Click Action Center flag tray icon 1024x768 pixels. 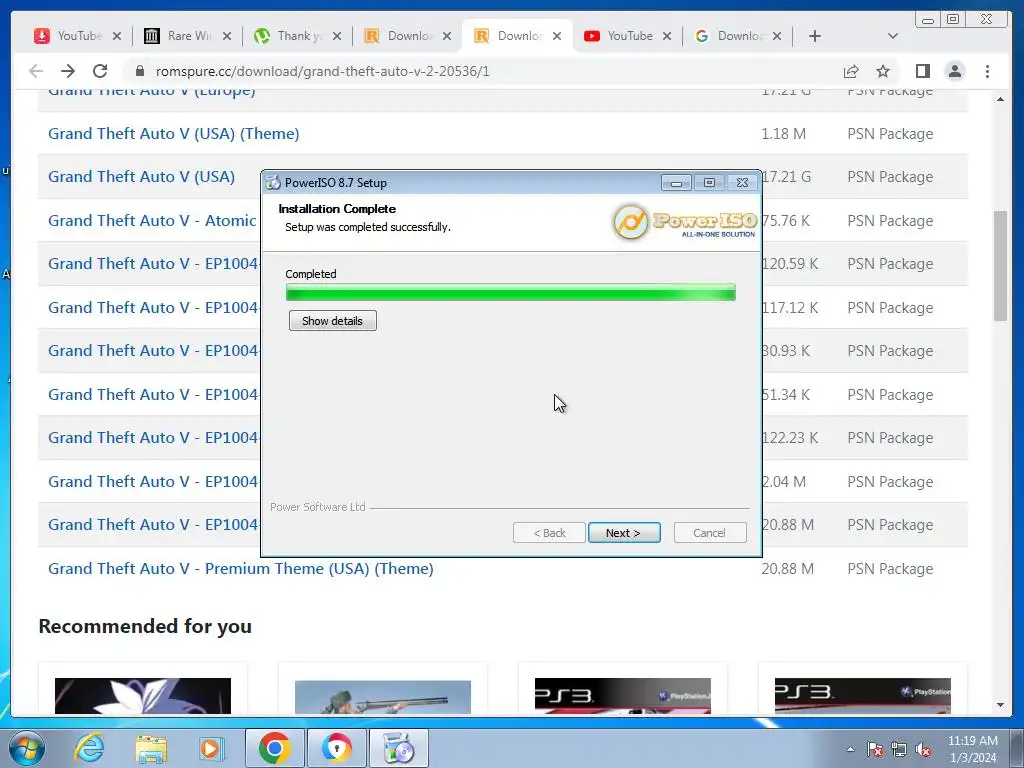[x=874, y=749]
